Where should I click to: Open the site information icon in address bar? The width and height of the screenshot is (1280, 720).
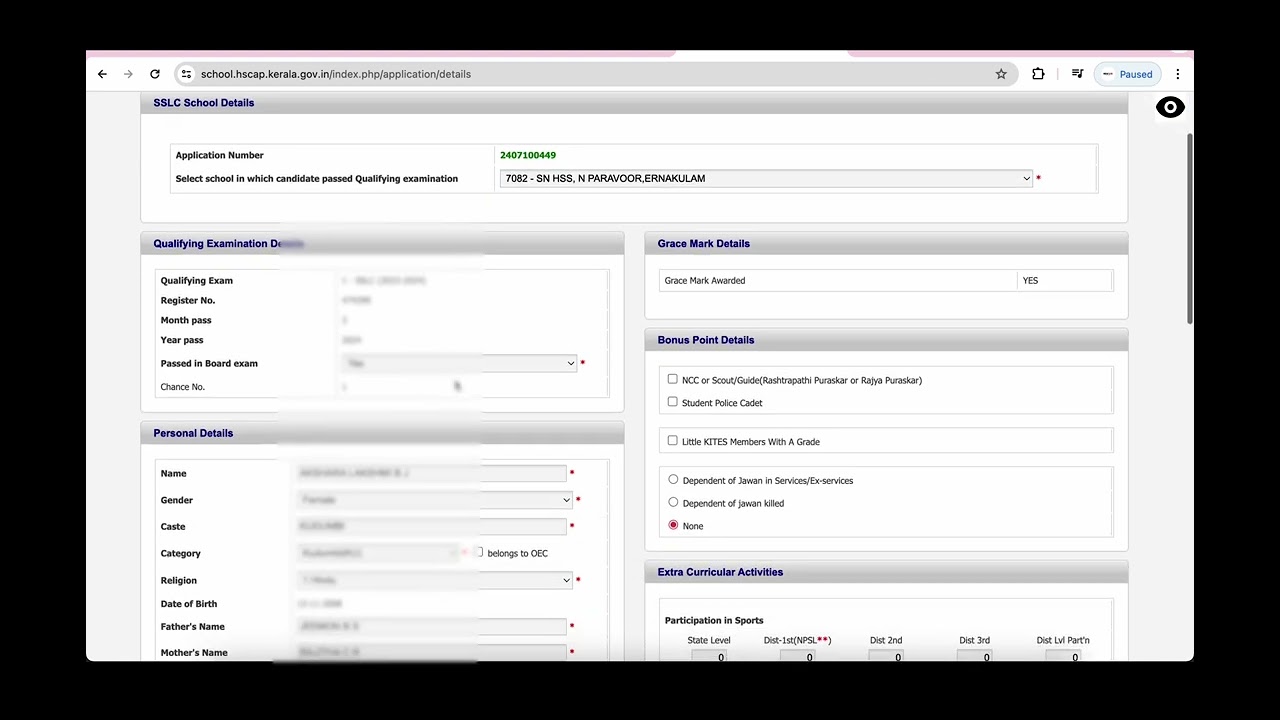[185, 74]
